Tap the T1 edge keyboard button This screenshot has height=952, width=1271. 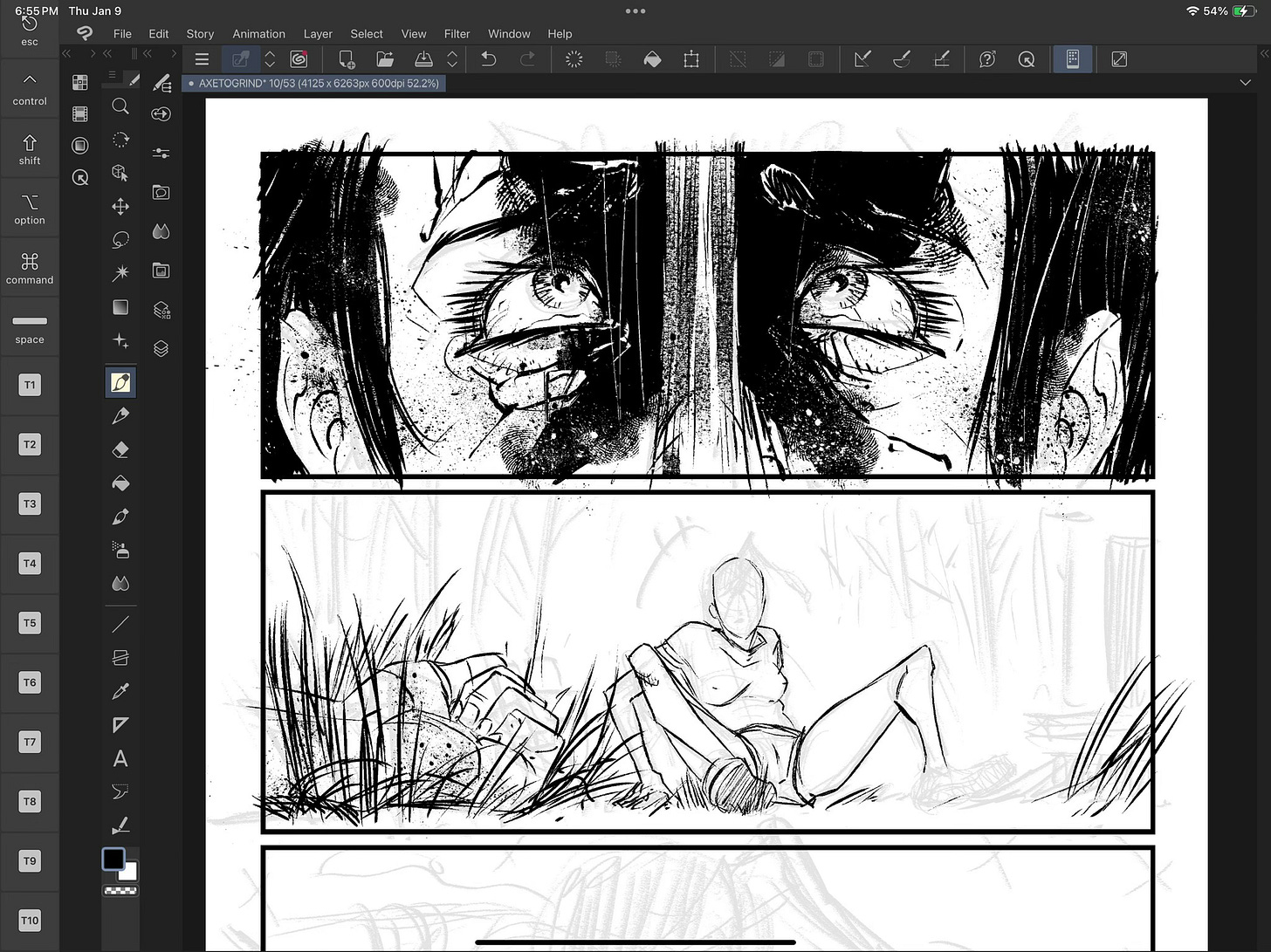point(30,385)
